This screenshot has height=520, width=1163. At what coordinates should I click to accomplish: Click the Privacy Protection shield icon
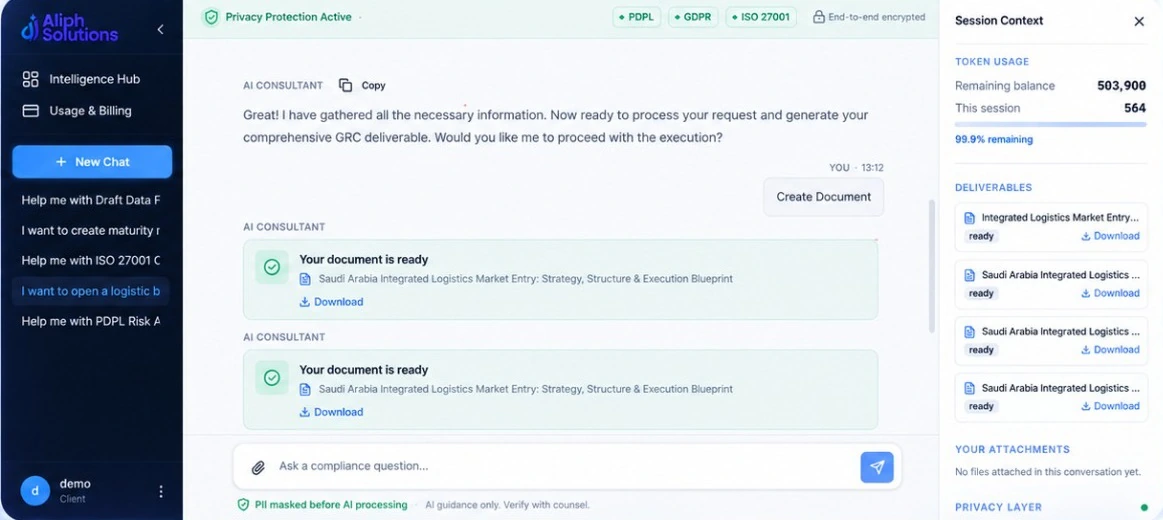(211, 17)
